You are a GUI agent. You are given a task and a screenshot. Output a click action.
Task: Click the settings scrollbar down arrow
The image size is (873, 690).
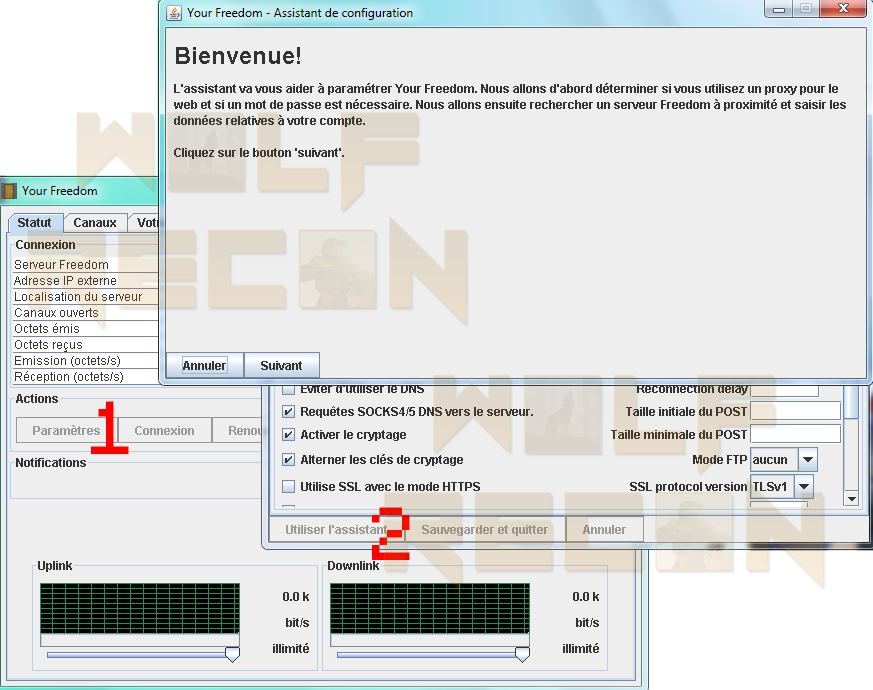[851, 499]
